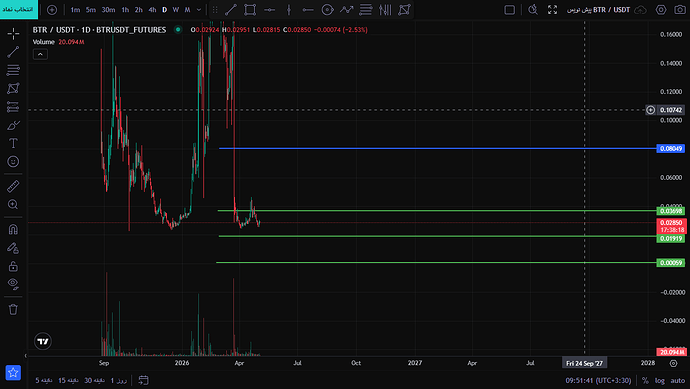Add symbol with plus circle icon
Screen dimensions: 690x389
pyautogui.click(x=52, y=10)
